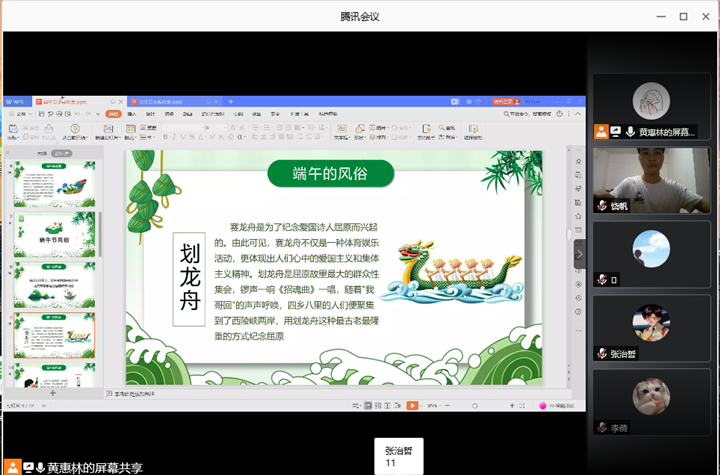Click the help question icon in right sidebar
The image size is (720, 475).
pos(579,311)
